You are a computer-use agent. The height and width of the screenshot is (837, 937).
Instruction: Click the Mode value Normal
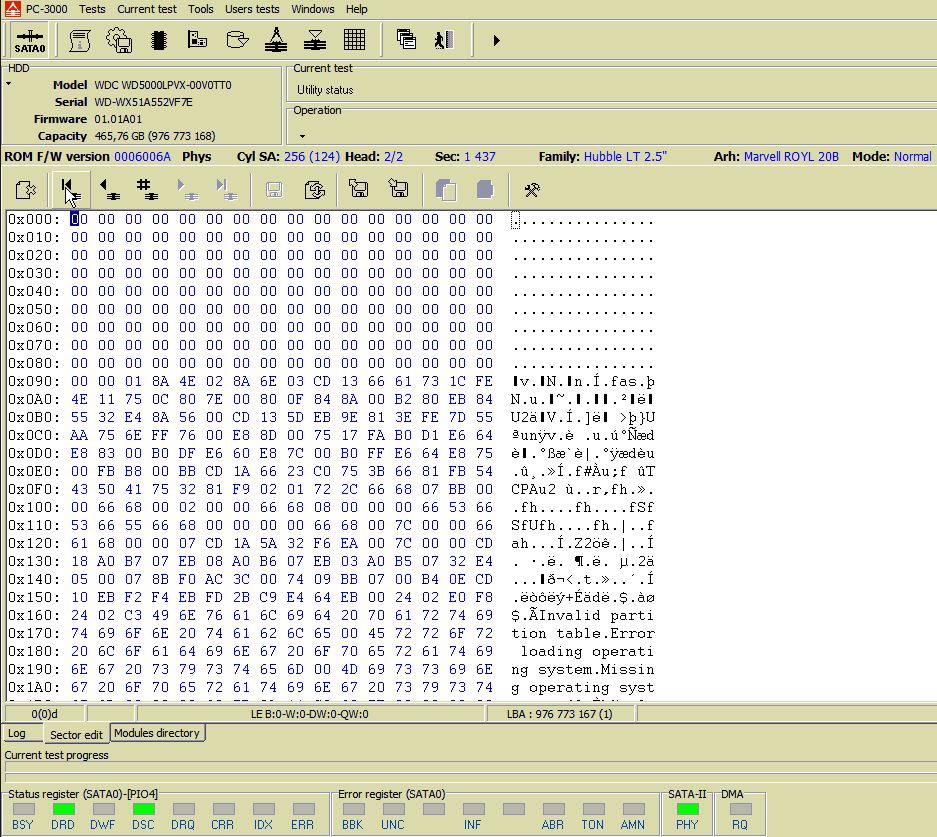coord(912,157)
